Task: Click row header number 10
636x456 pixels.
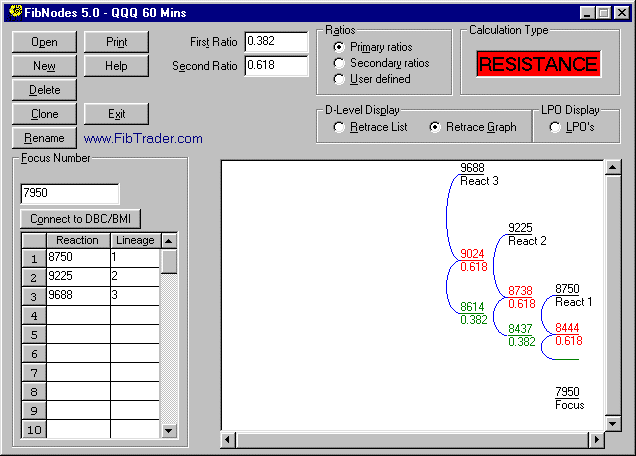Action: point(34,430)
